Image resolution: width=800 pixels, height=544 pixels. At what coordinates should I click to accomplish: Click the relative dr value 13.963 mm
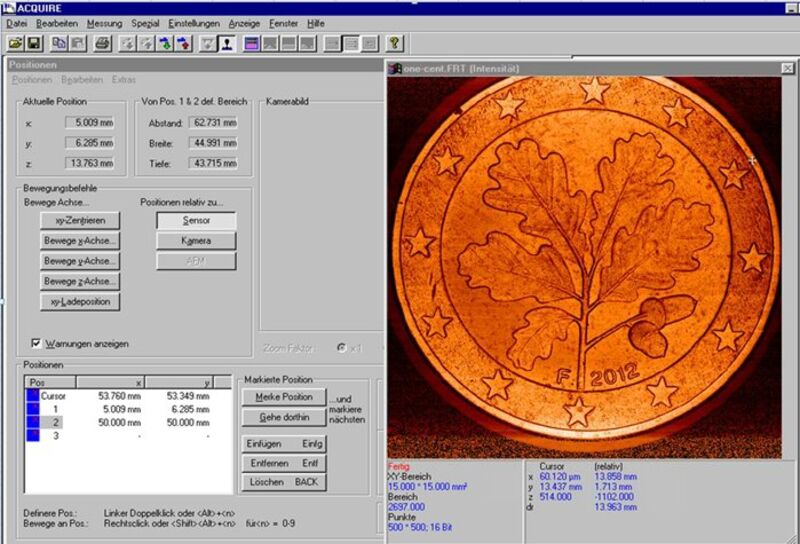tap(615, 507)
